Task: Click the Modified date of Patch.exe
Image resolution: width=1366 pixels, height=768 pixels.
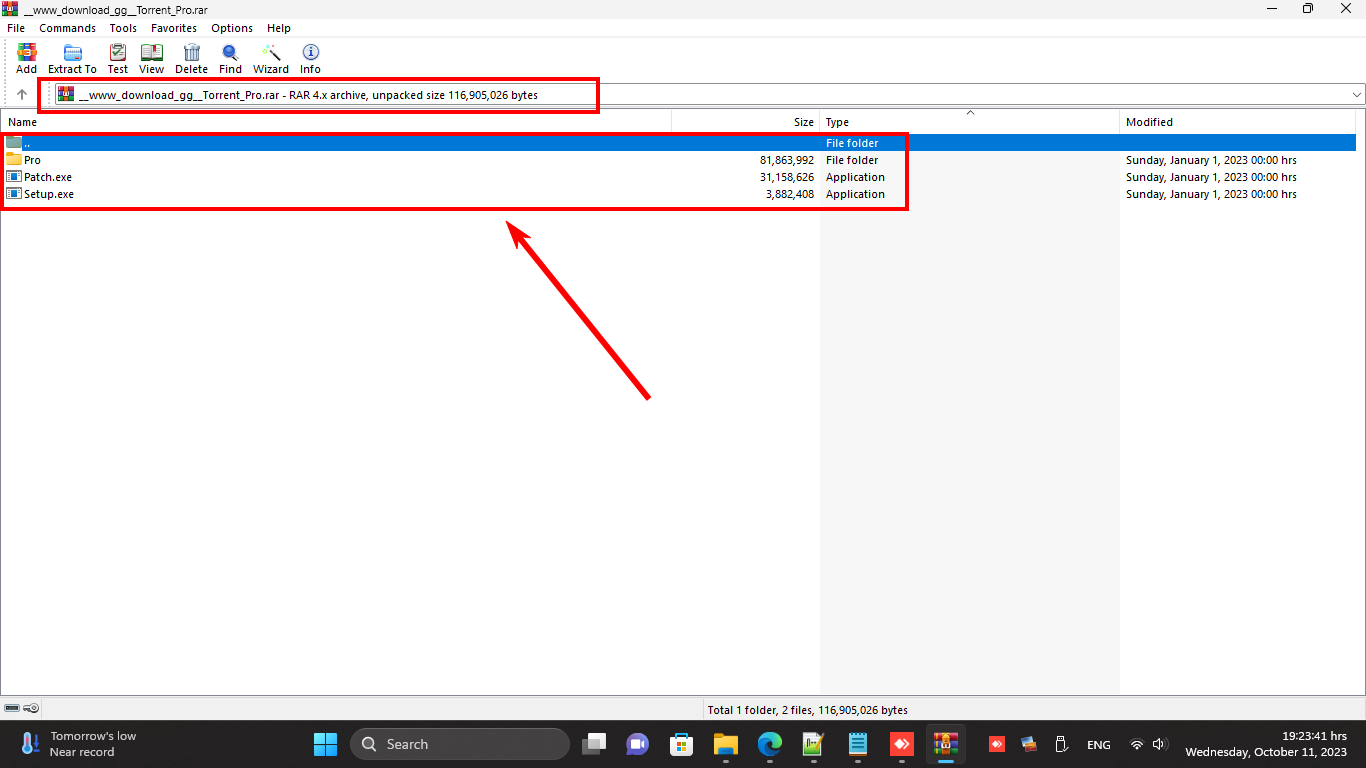Action: pos(1211,177)
